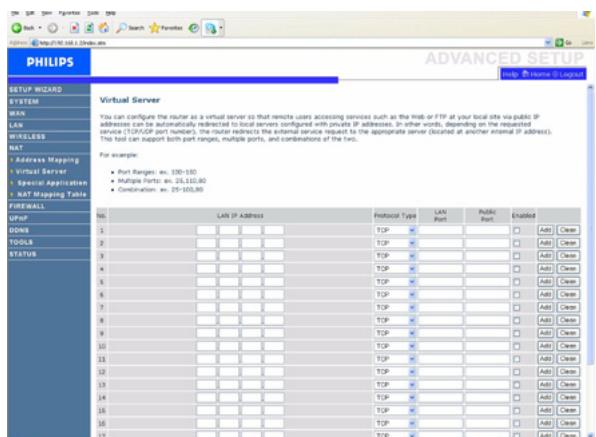Open the Edit menu
Image resolution: width=596 pixels, height=437 pixels.
(30, 13)
